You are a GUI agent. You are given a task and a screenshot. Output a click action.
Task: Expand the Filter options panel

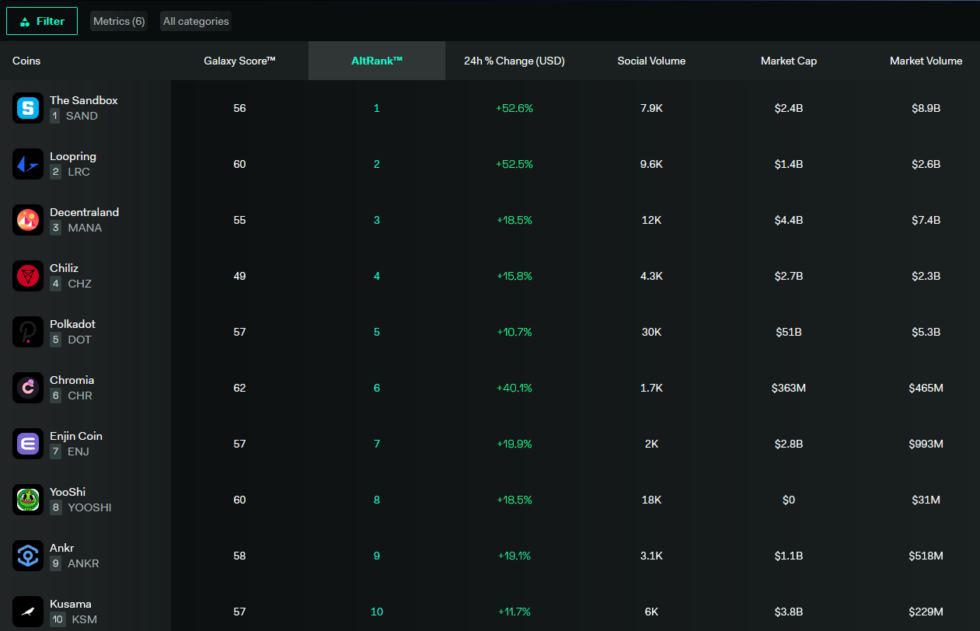click(41, 20)
